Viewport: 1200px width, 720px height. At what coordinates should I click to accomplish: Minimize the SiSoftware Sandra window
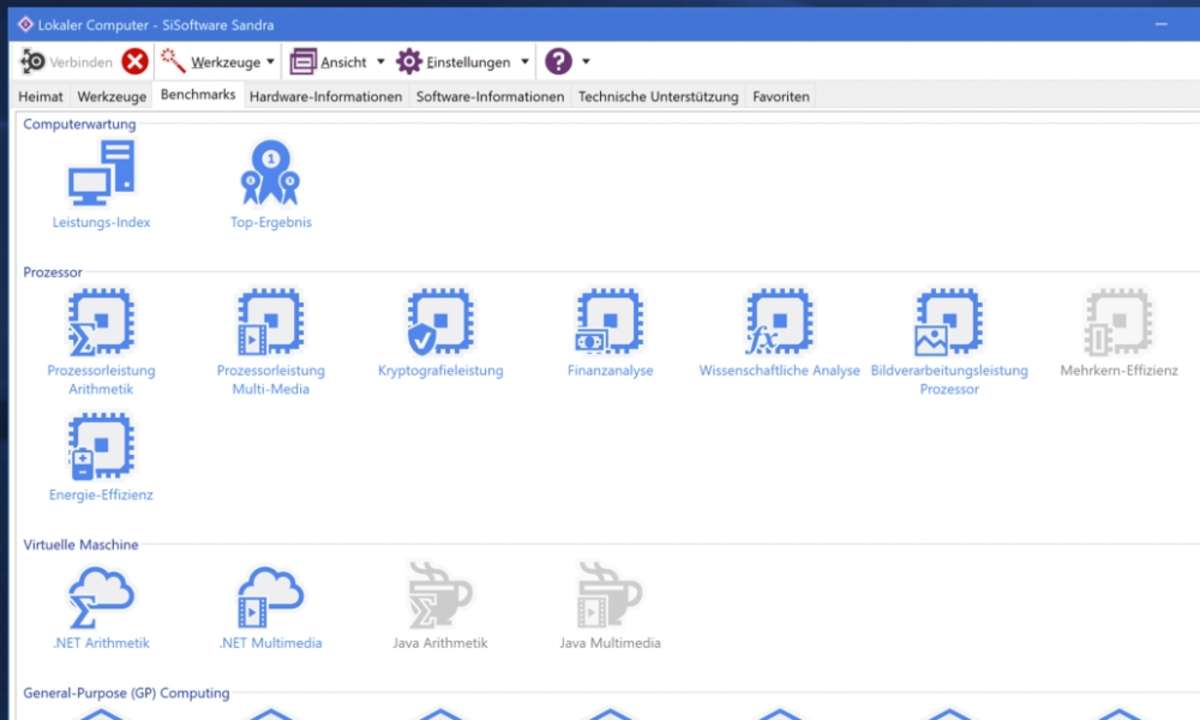(x=1163, y=24)
